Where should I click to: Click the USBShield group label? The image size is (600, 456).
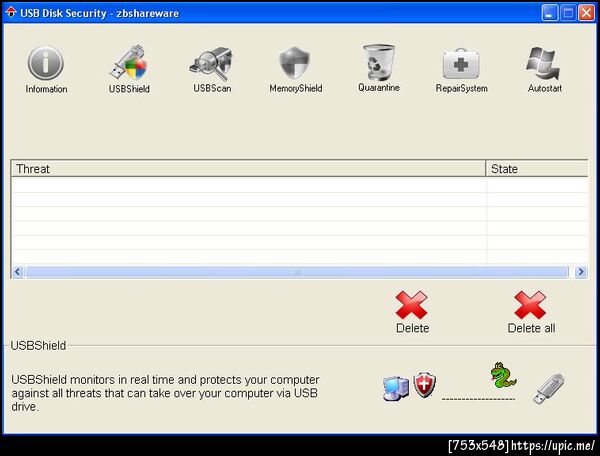click(38, 345)
